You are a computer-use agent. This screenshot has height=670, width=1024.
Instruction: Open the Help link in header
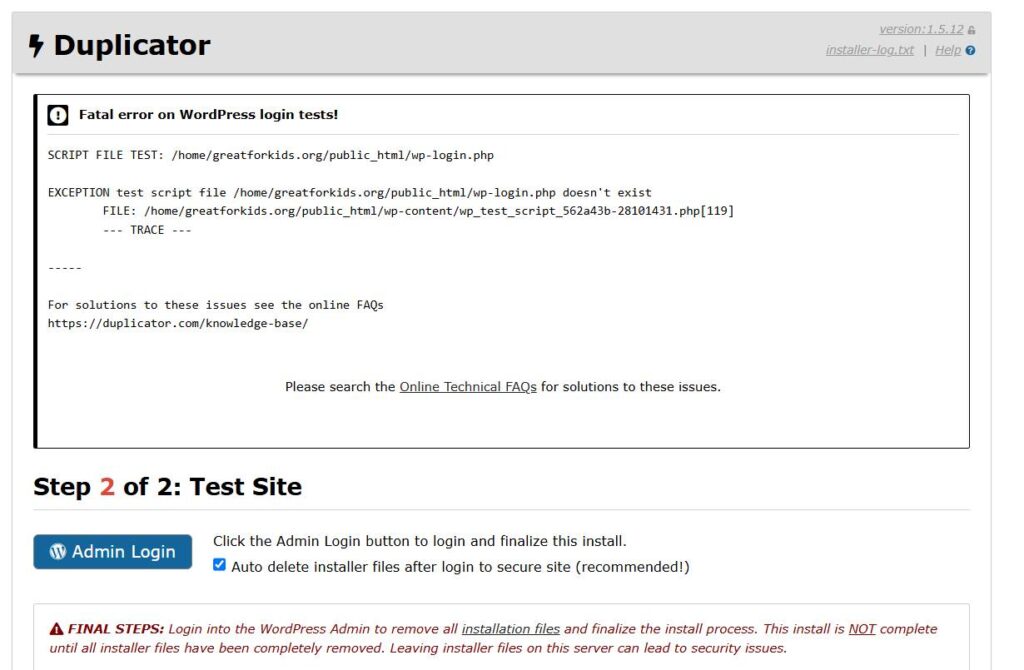(x=948, y=50)
